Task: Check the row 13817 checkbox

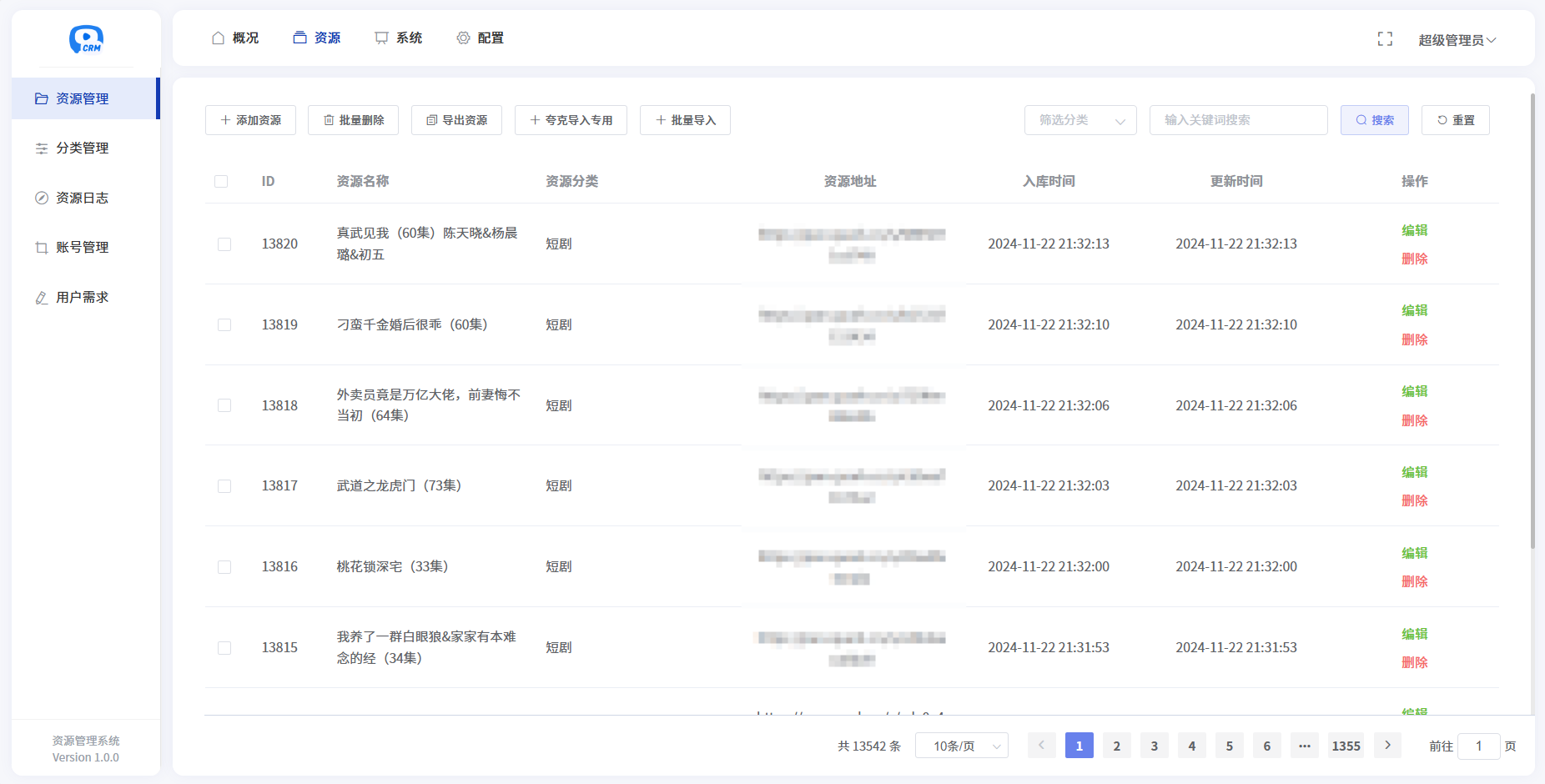Action: point(224,486)
